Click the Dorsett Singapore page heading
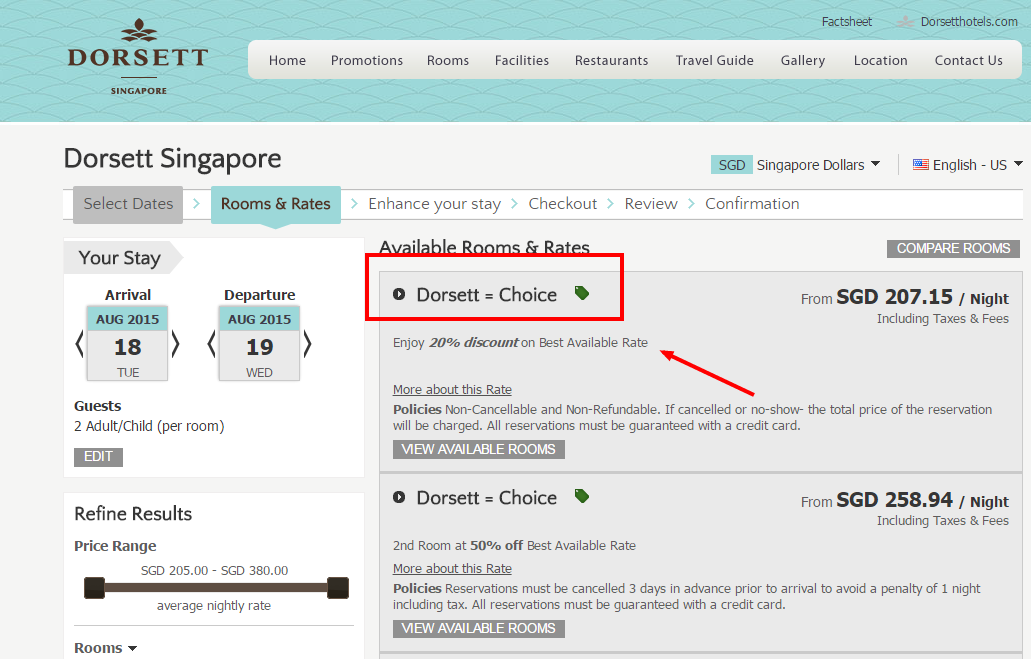1031x659 pixels. coord(172,159)
